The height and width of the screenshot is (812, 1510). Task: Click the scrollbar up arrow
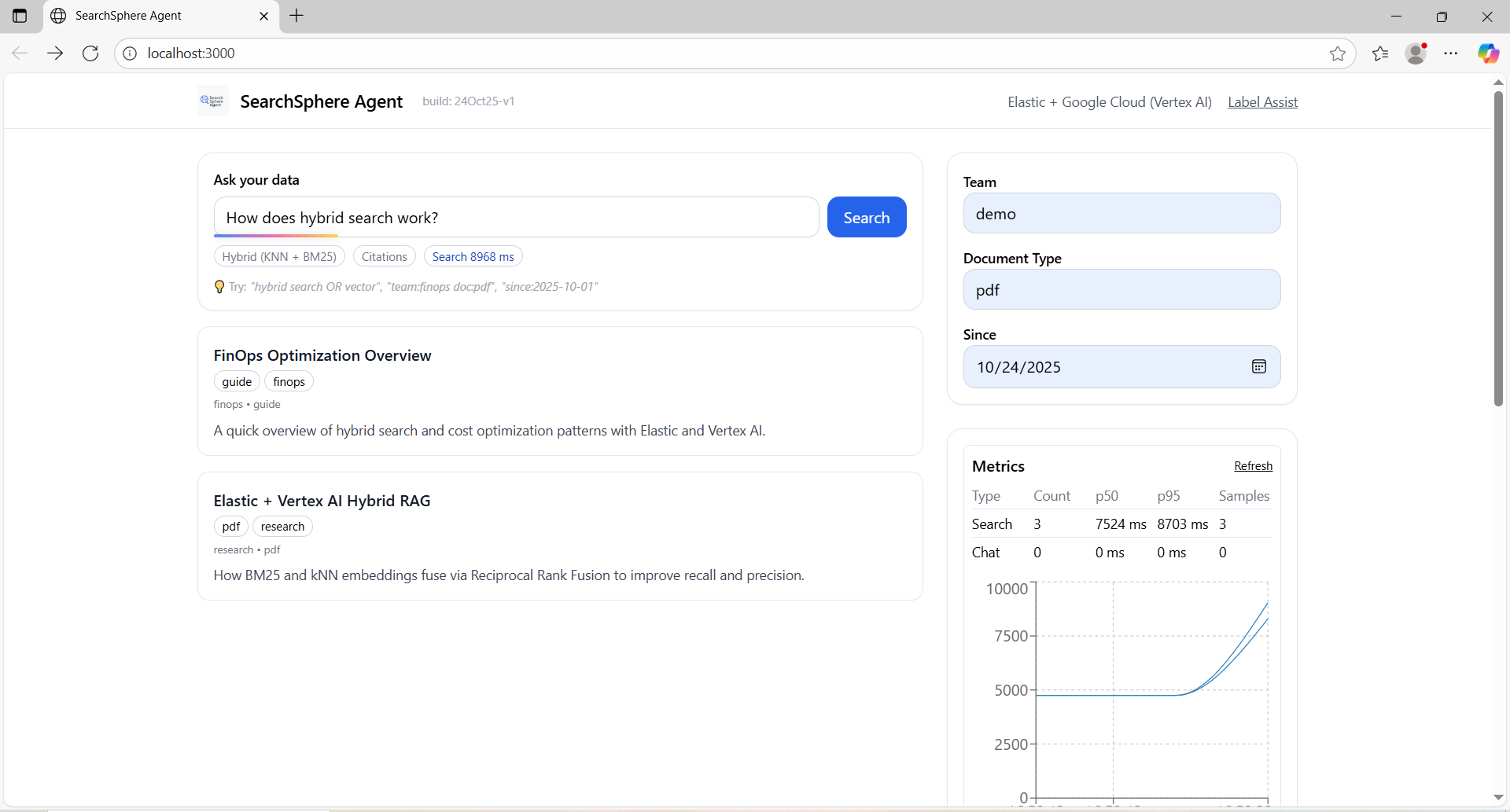[x=1498, y=82]
